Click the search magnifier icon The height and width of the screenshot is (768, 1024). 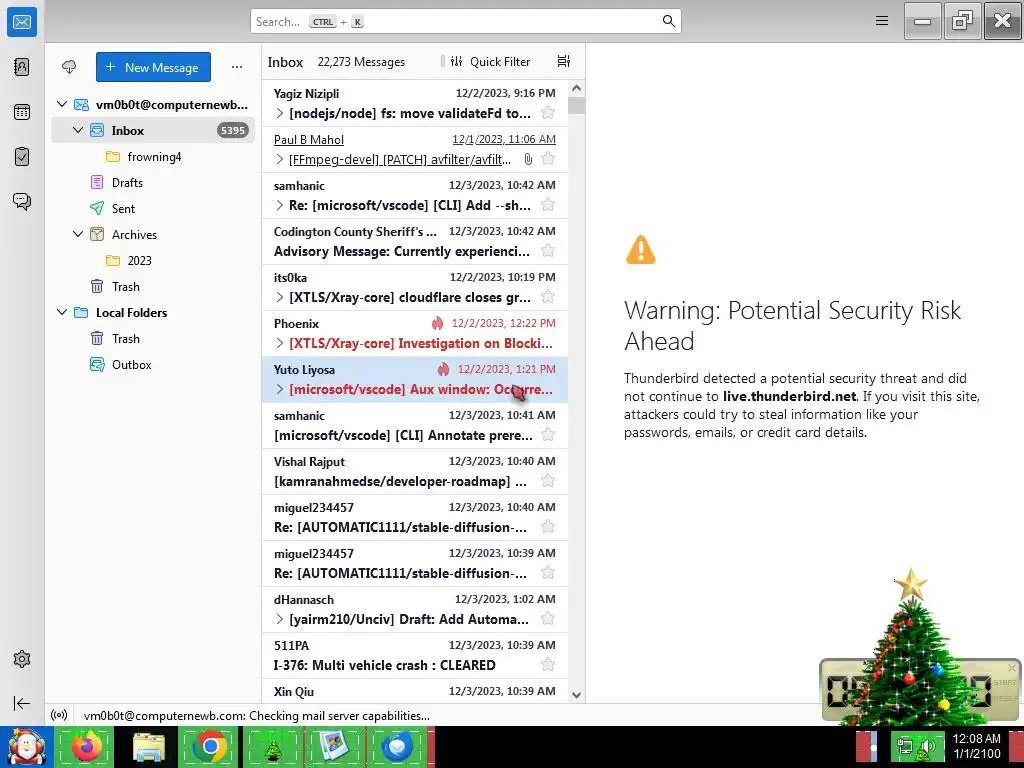click(668, 21)
